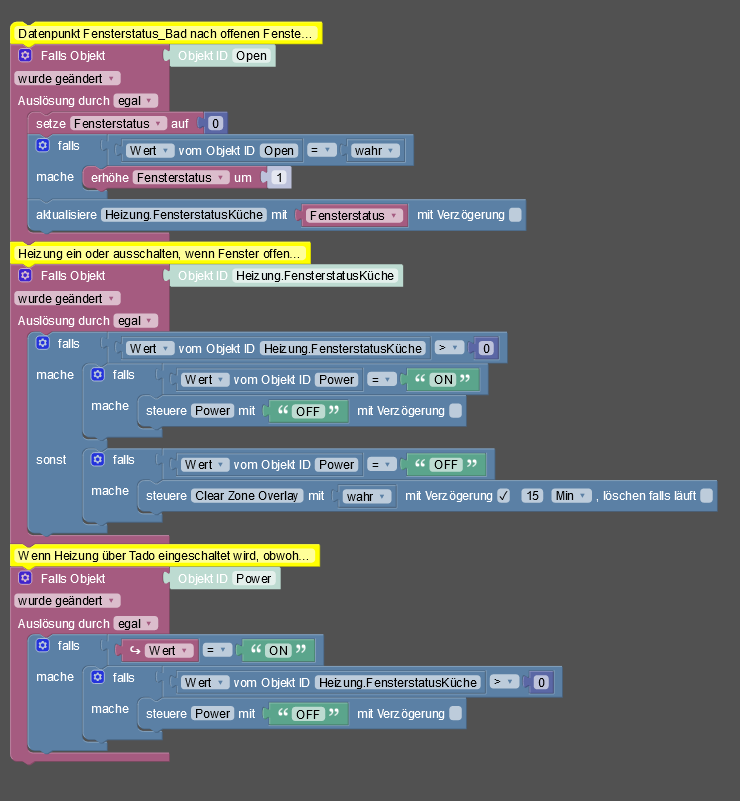Toggle mit Verzögerung checkbox in third trigger's steuere Power
Viewport: 740px width, 801px height.
(x=456, y=714)
